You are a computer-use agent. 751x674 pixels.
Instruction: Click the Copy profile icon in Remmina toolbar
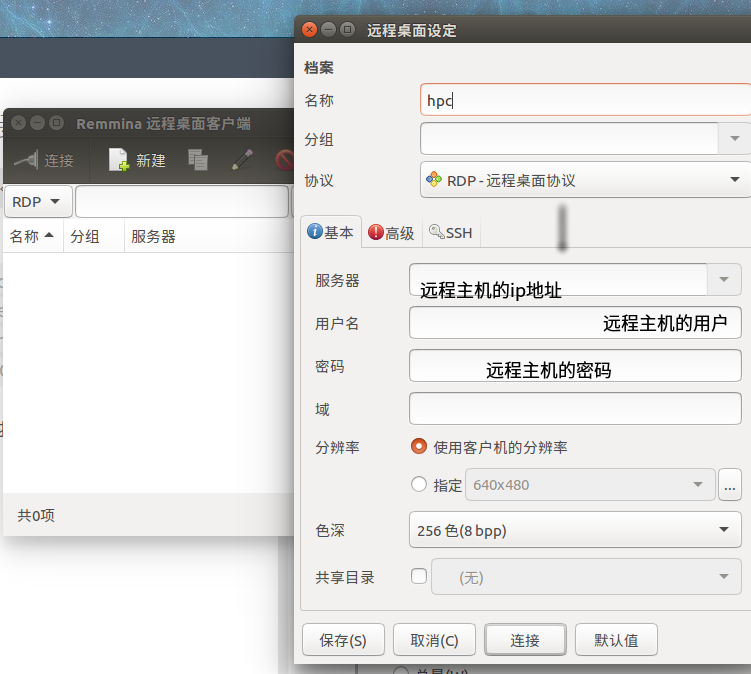point(198,160)
